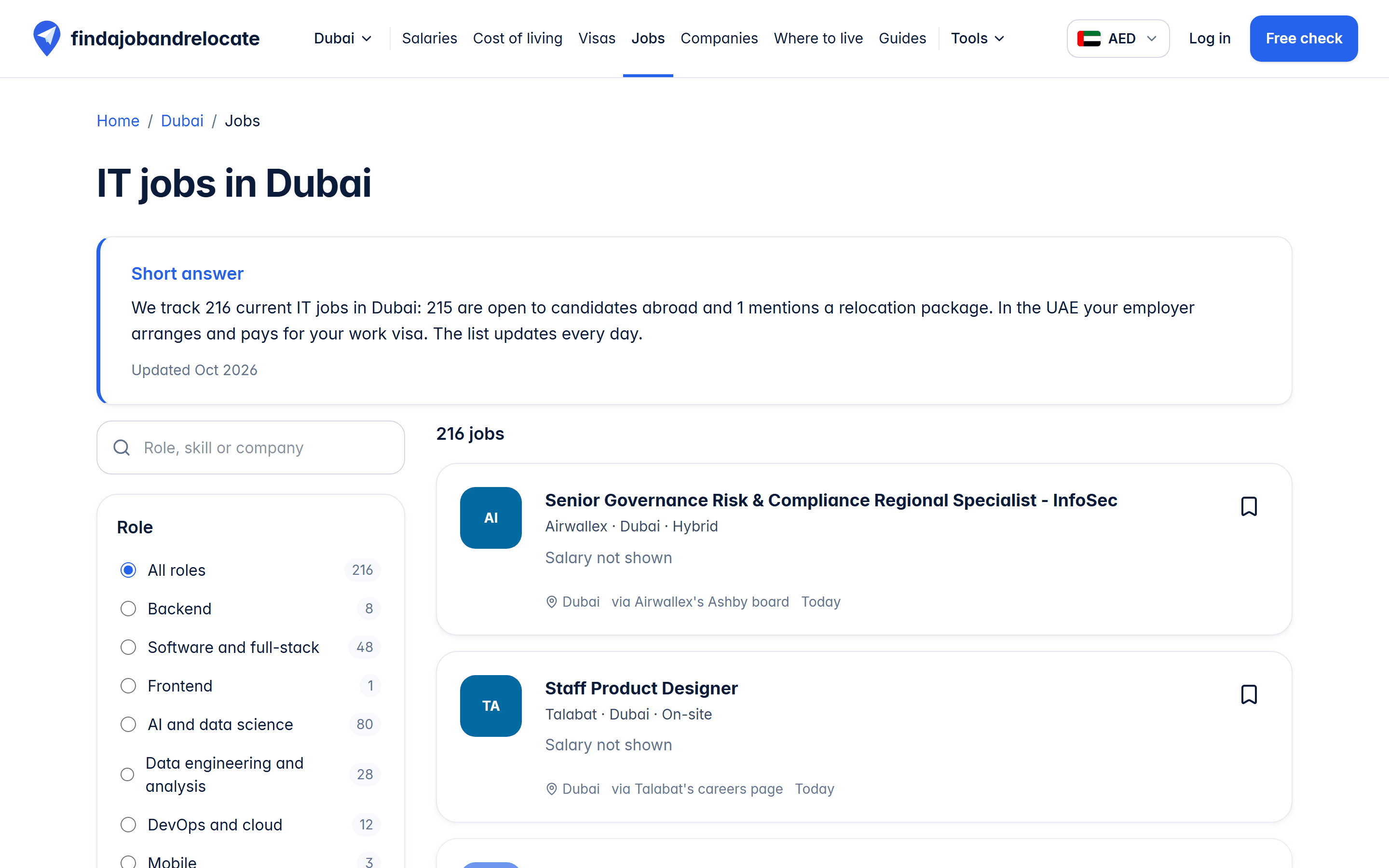Click the 'via Airwallex's Ashby board' source text
This screenshot has height=868, width=1389.
700,602
